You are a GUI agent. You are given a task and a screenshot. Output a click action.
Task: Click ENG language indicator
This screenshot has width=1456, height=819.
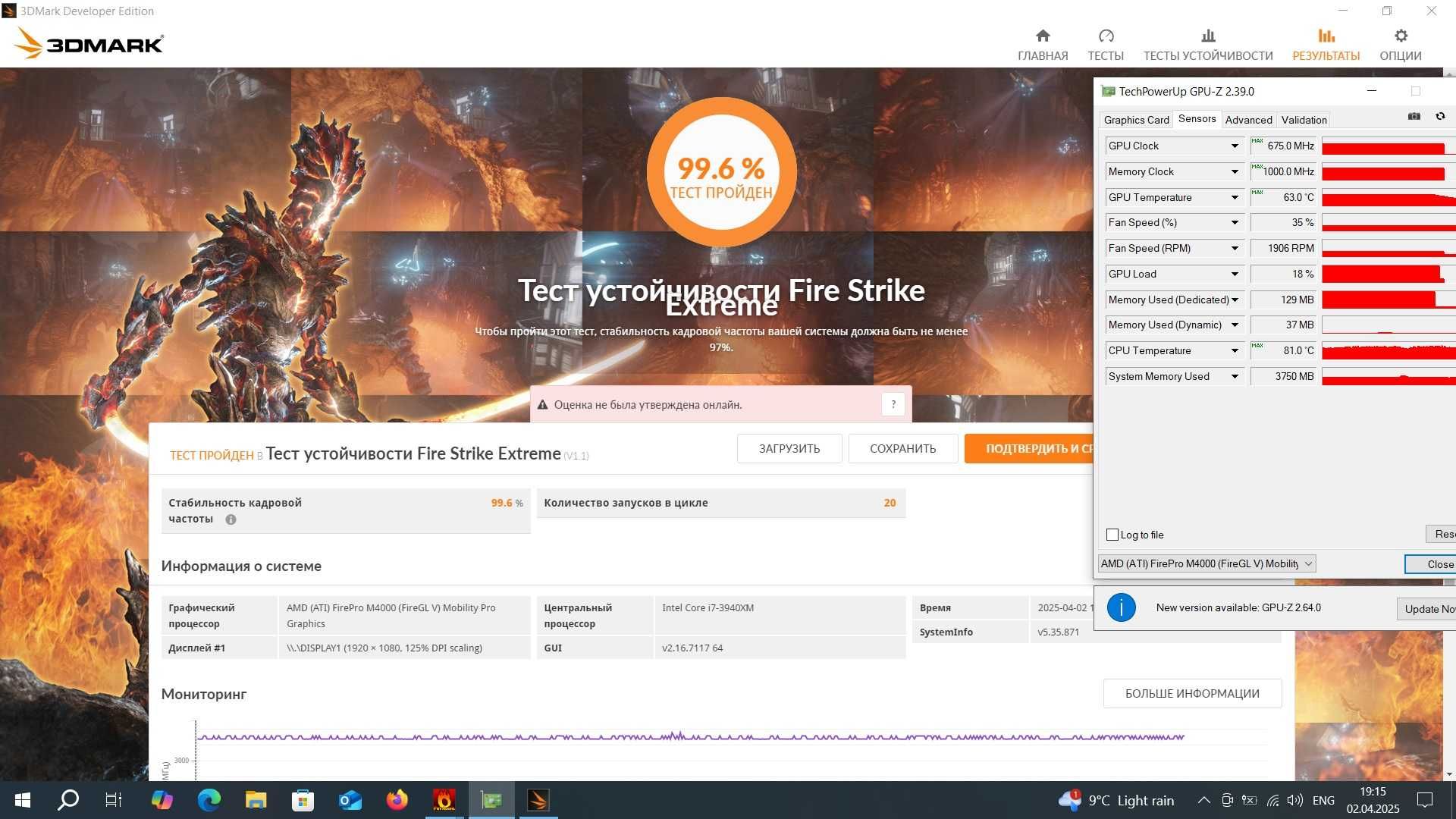coord(1323,800)
